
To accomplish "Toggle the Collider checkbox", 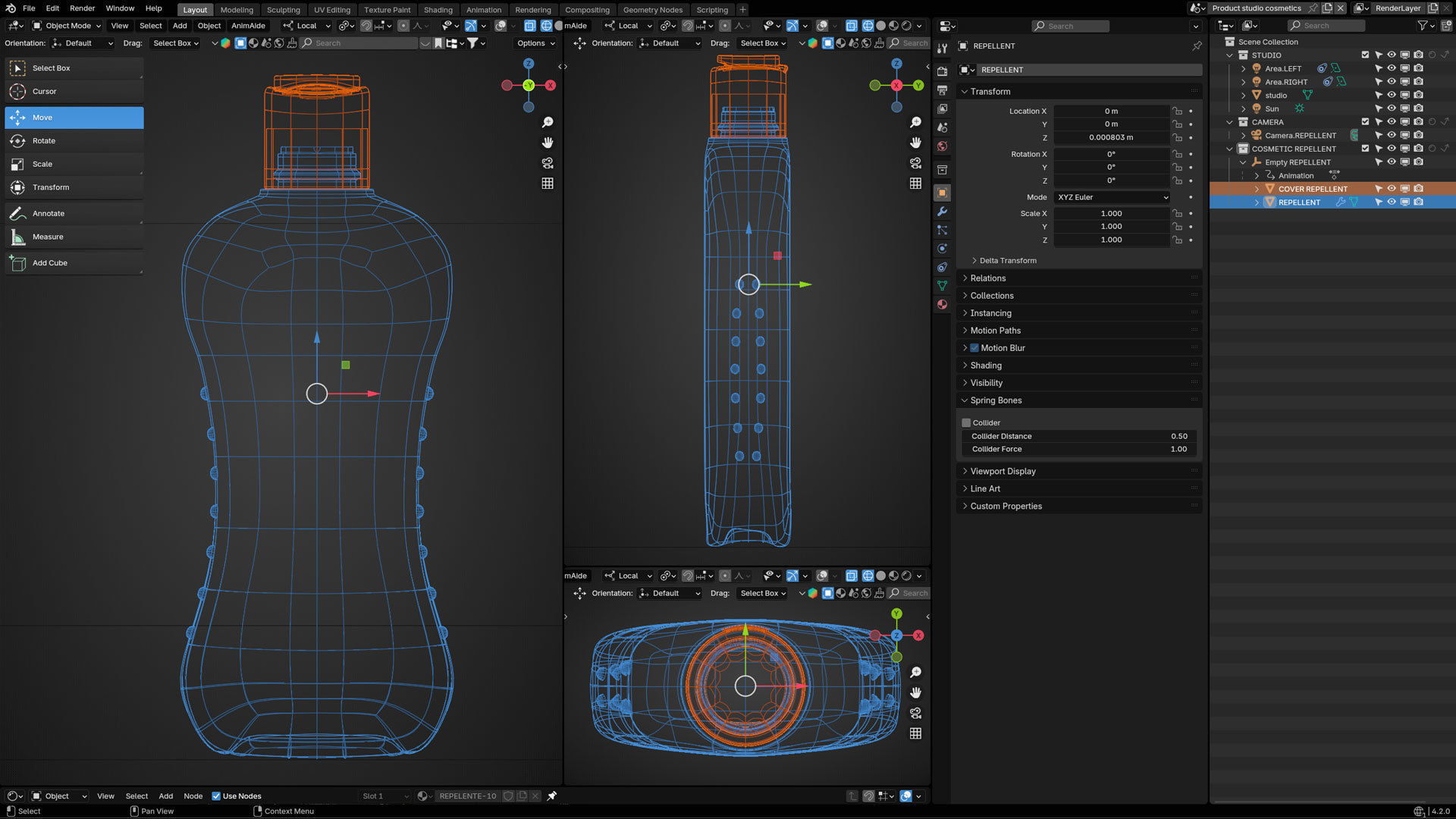I will click(966, 423).
